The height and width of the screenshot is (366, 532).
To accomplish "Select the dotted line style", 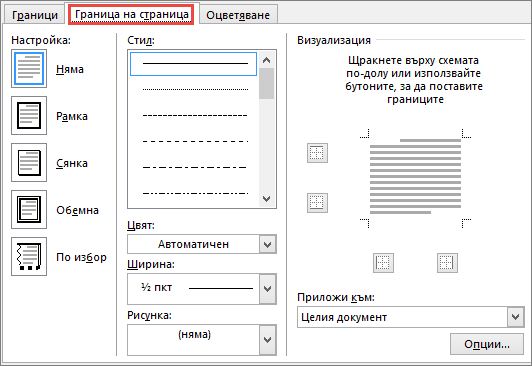I will (195, 90).
